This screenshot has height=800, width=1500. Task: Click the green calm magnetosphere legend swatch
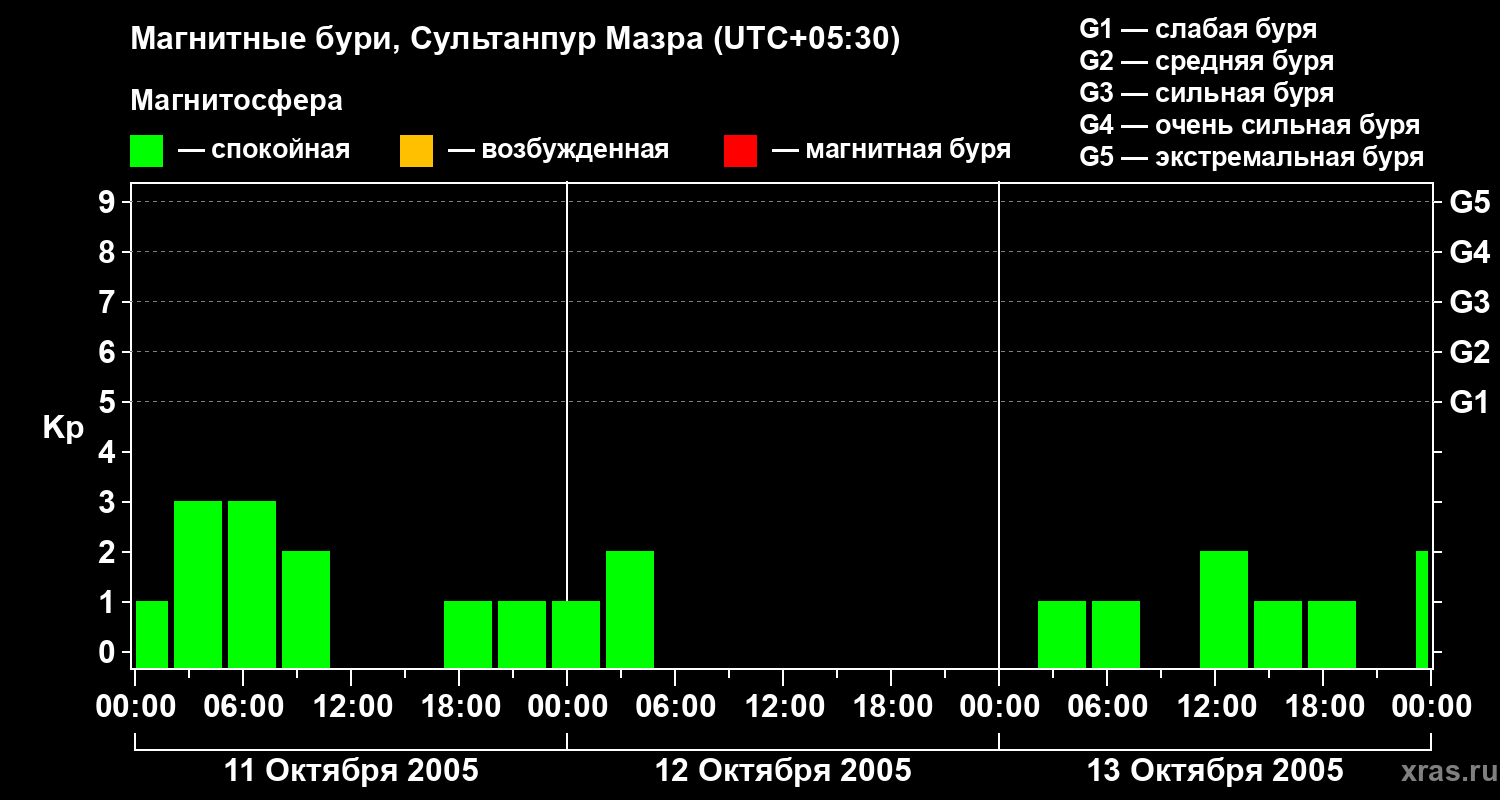[146, 151]
